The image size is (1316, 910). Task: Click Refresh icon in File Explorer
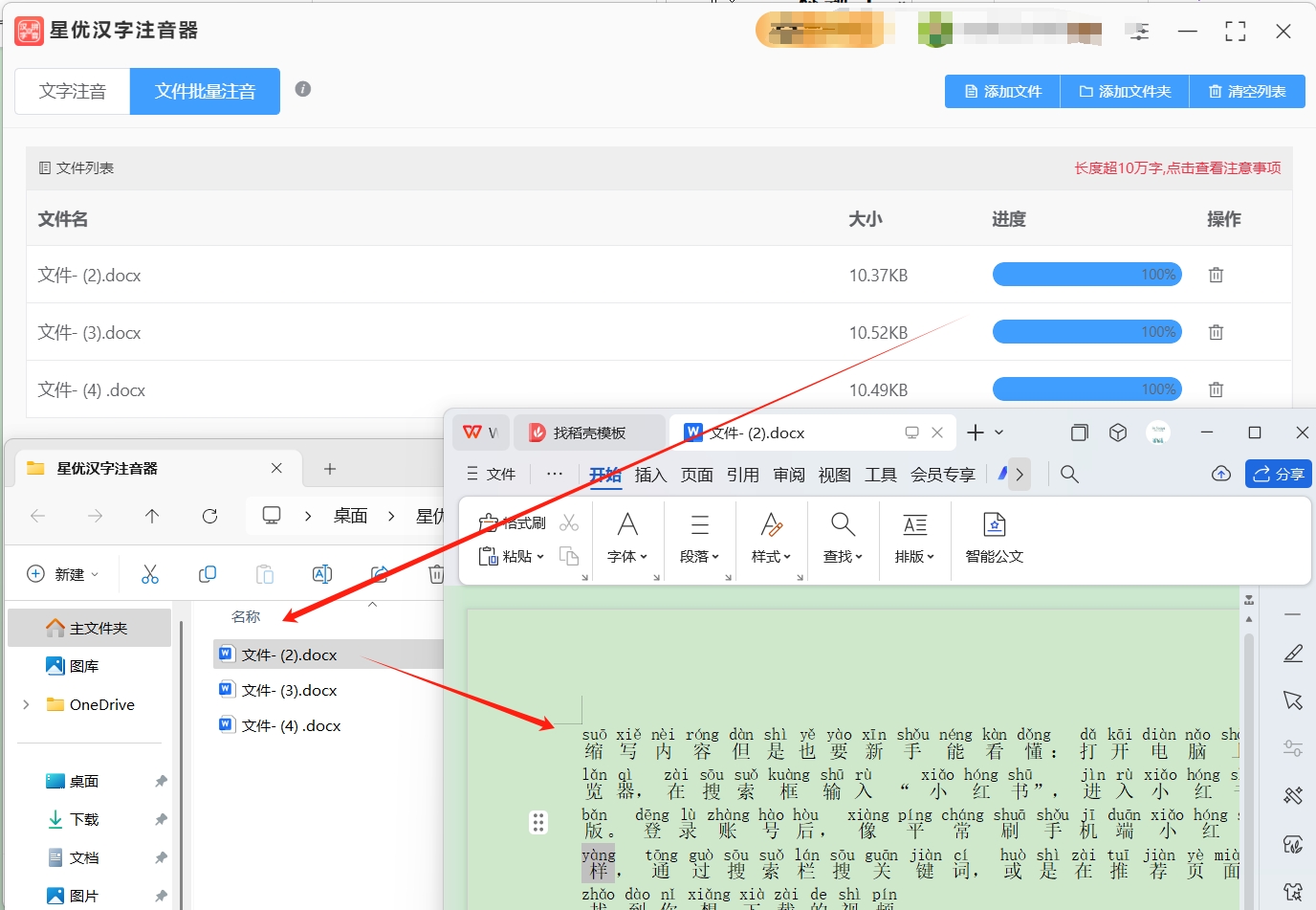pyautogui.click(x=209, y=516)
